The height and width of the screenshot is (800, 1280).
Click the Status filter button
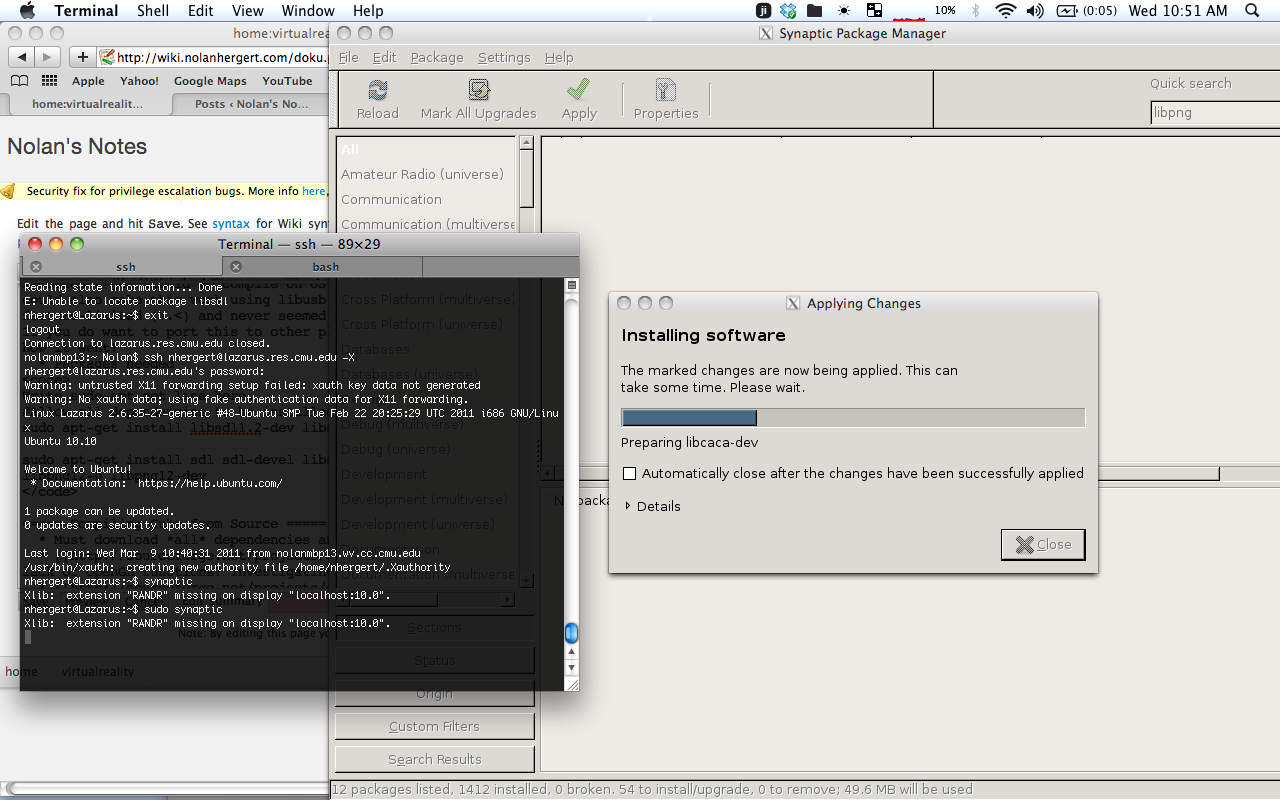434,660
